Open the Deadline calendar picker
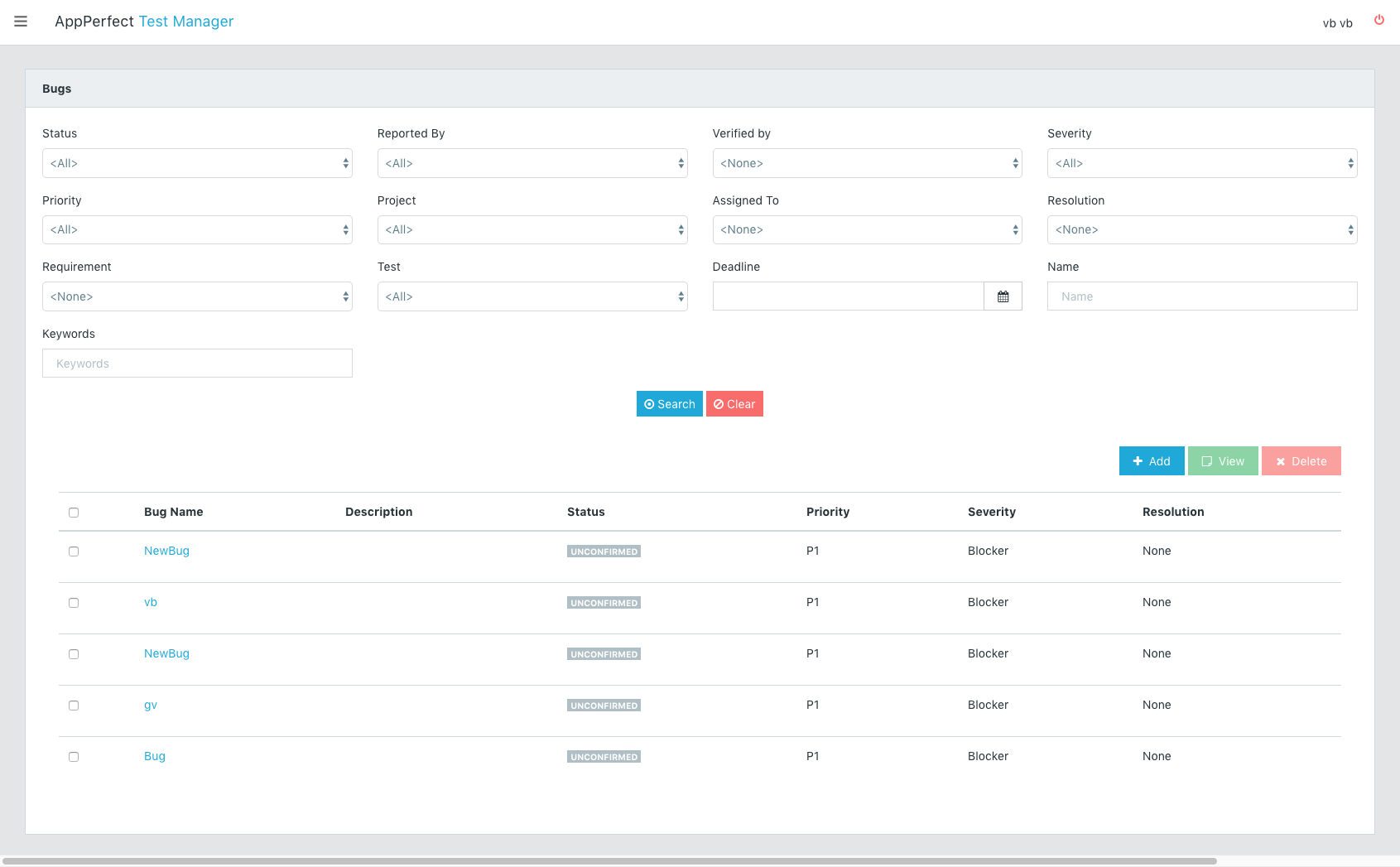This screenshot has height=867, width=1400. pos(1003,296)
